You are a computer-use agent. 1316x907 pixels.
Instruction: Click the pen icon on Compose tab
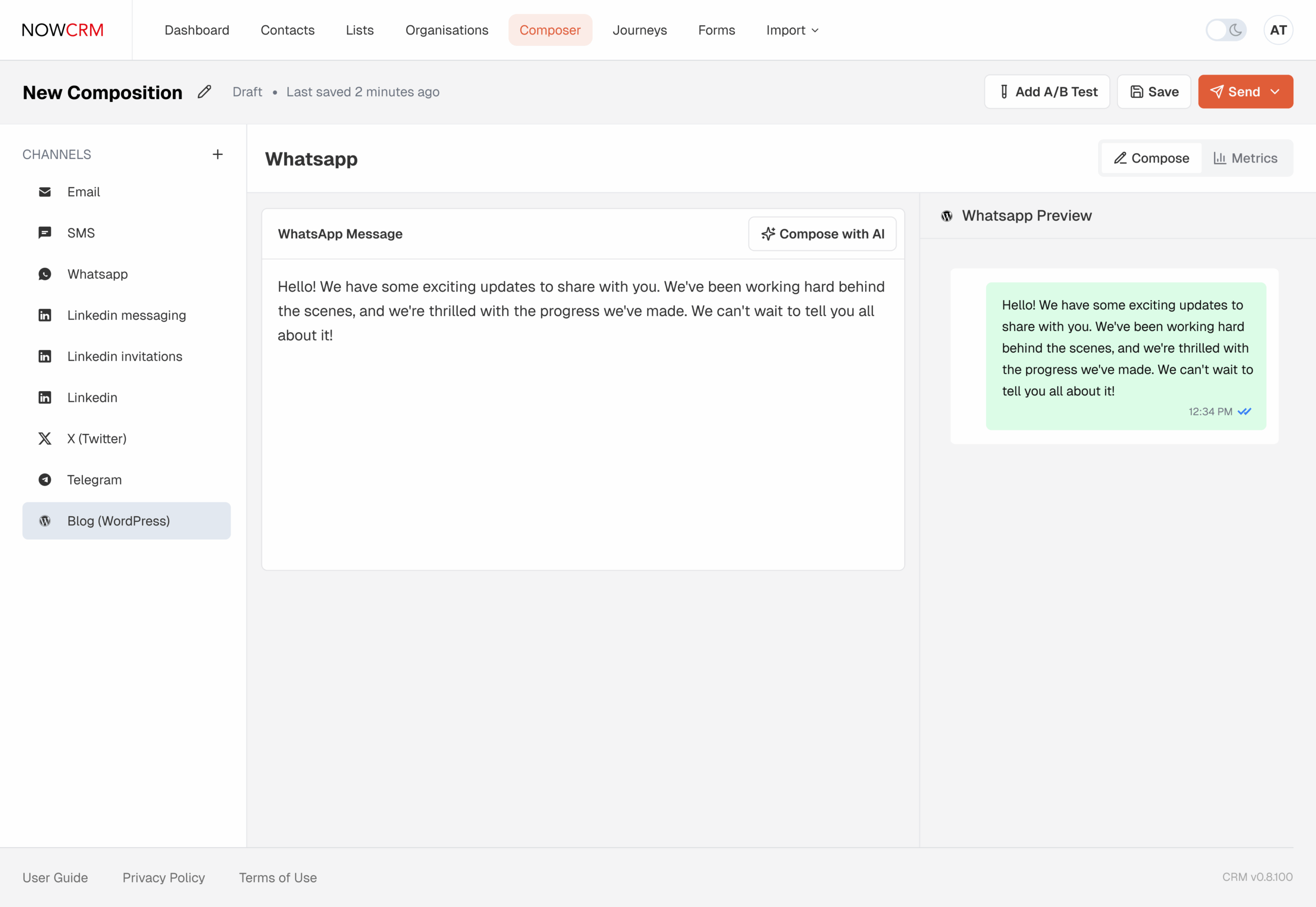(1120, 158)
